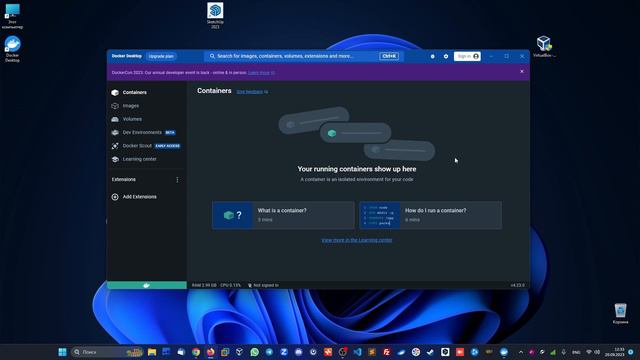This screenshot has height=360, width=640.
Task: Open Sublime Text from the taskbar
Action: coord(372,352)
